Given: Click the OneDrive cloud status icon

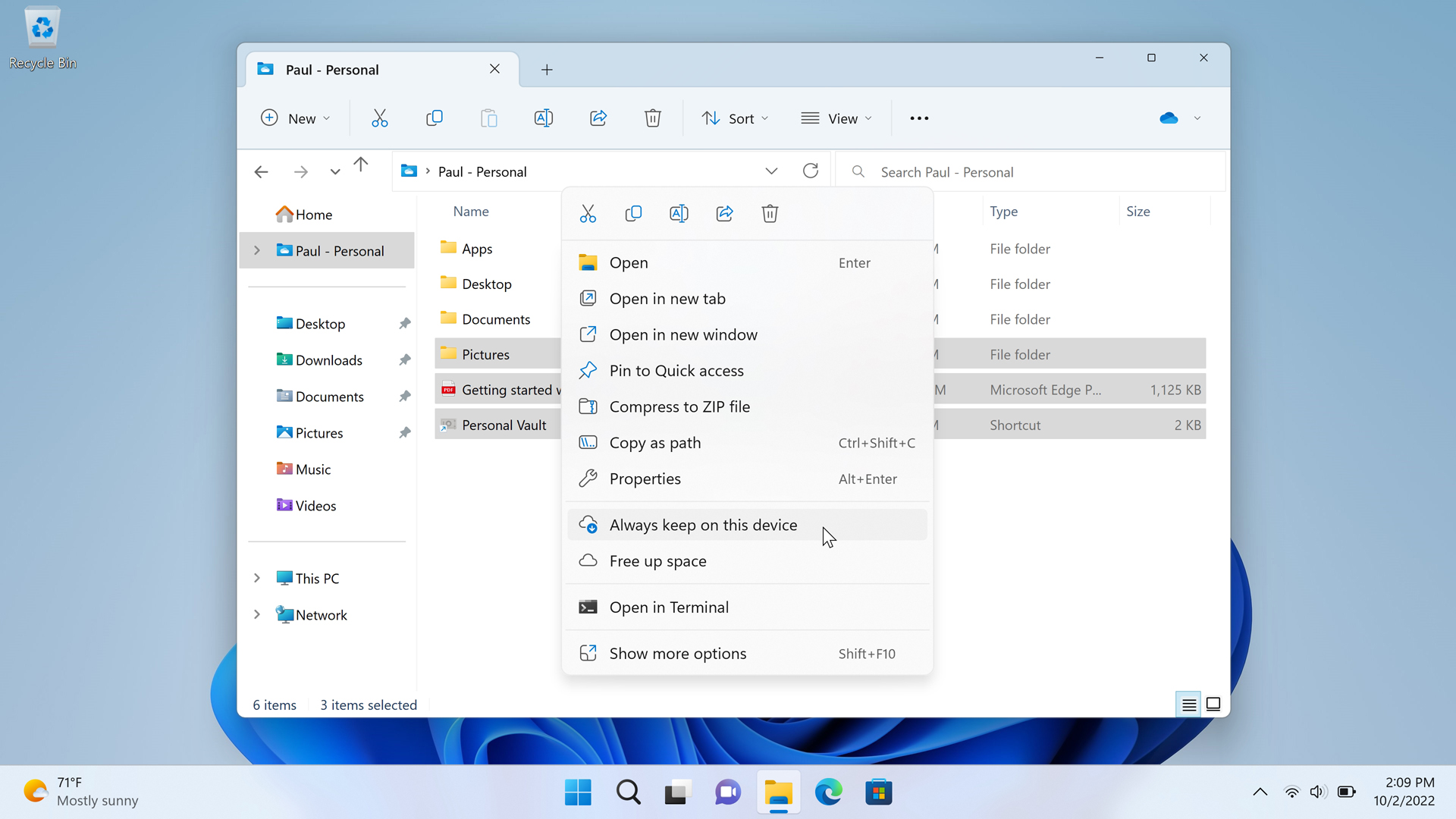Looking at the screenshot, I should click(1169, 118).
